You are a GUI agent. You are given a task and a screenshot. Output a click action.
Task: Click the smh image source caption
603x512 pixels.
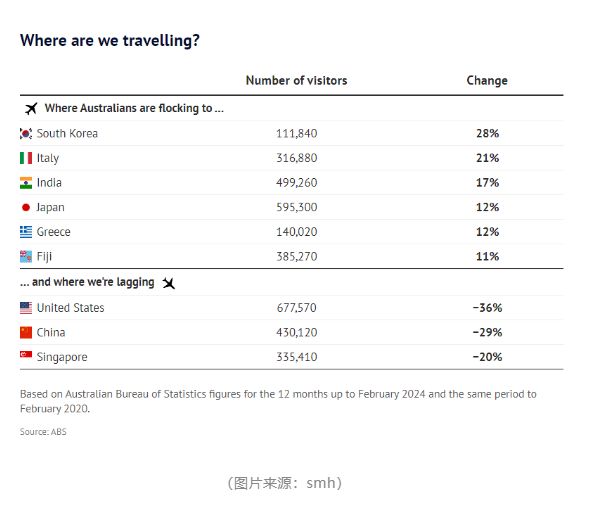[x=285, y=483]
